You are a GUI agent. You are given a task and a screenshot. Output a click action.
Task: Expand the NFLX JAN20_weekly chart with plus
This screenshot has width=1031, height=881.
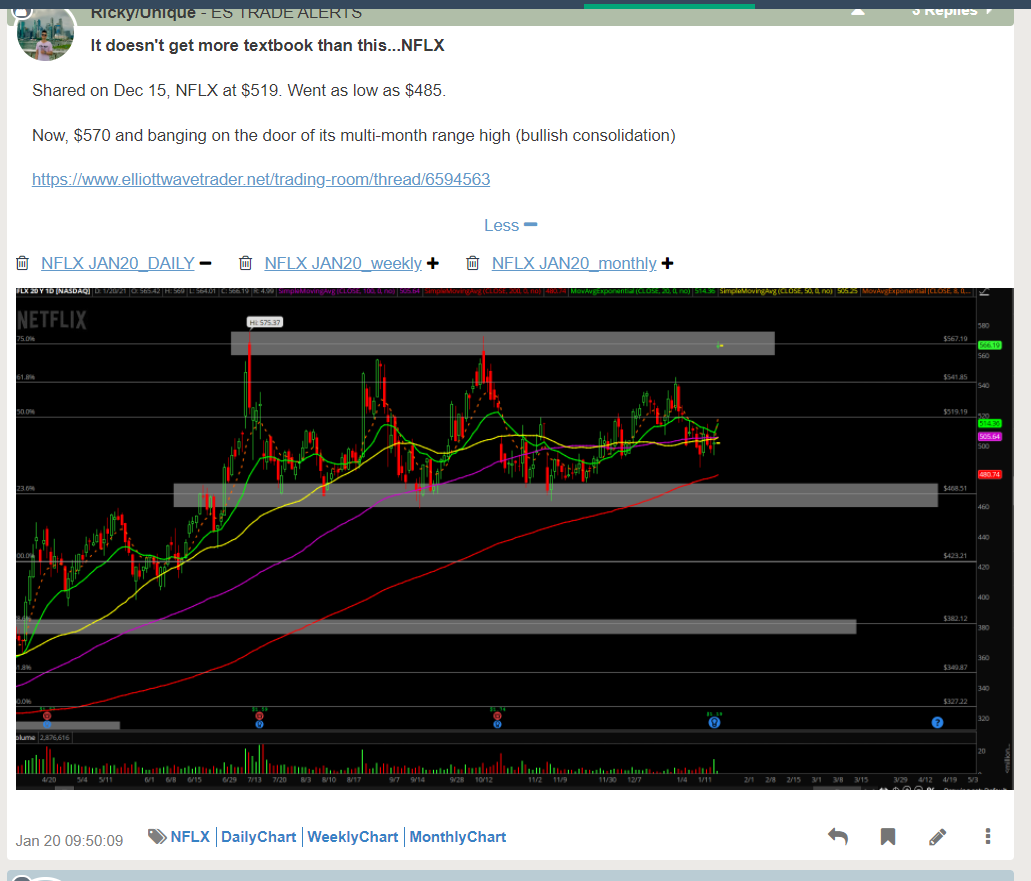coord(433,264)
